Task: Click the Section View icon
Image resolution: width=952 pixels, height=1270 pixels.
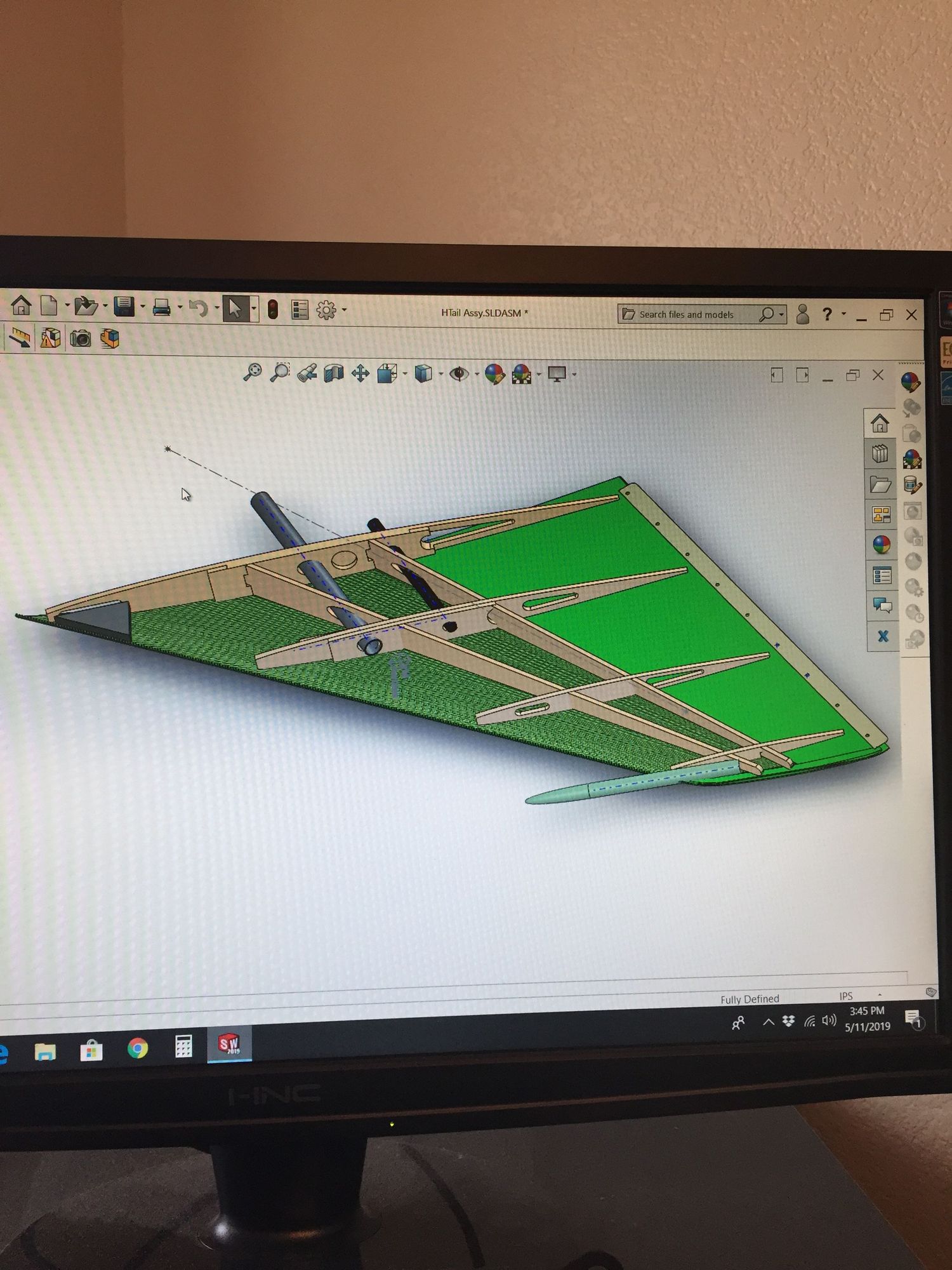Action: 333,373
